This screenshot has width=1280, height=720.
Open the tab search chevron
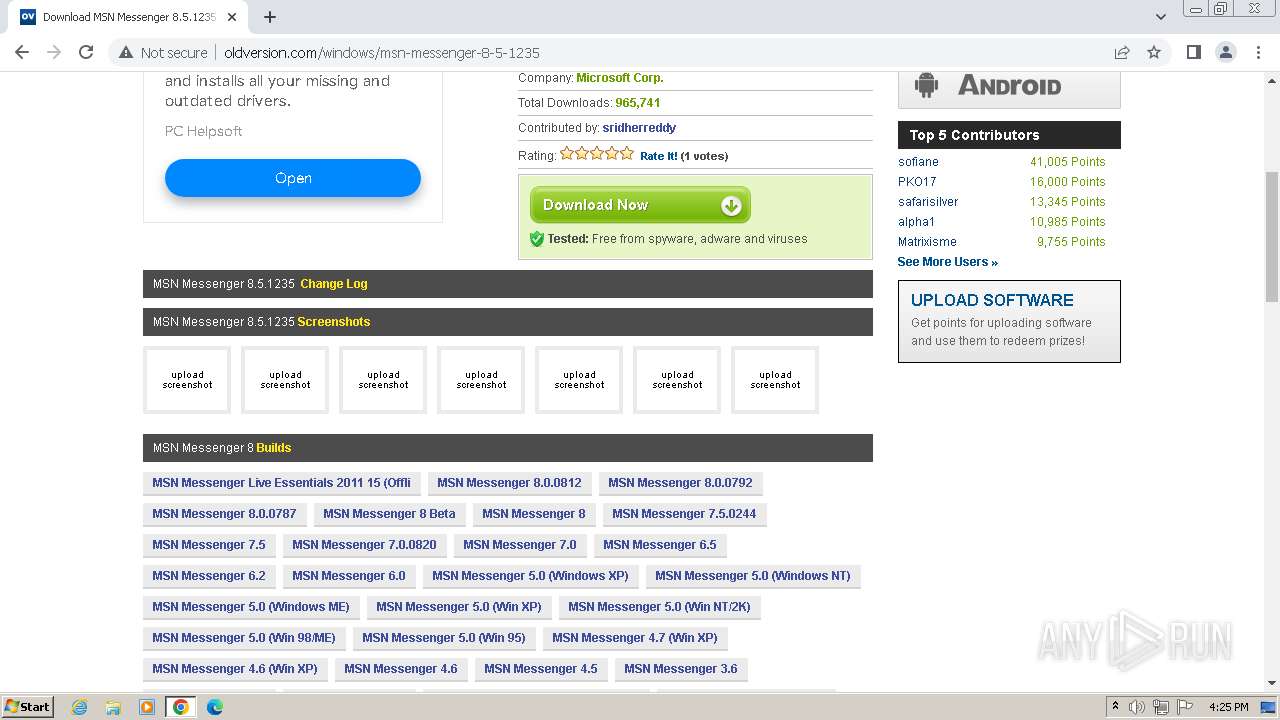point(1160,17)
